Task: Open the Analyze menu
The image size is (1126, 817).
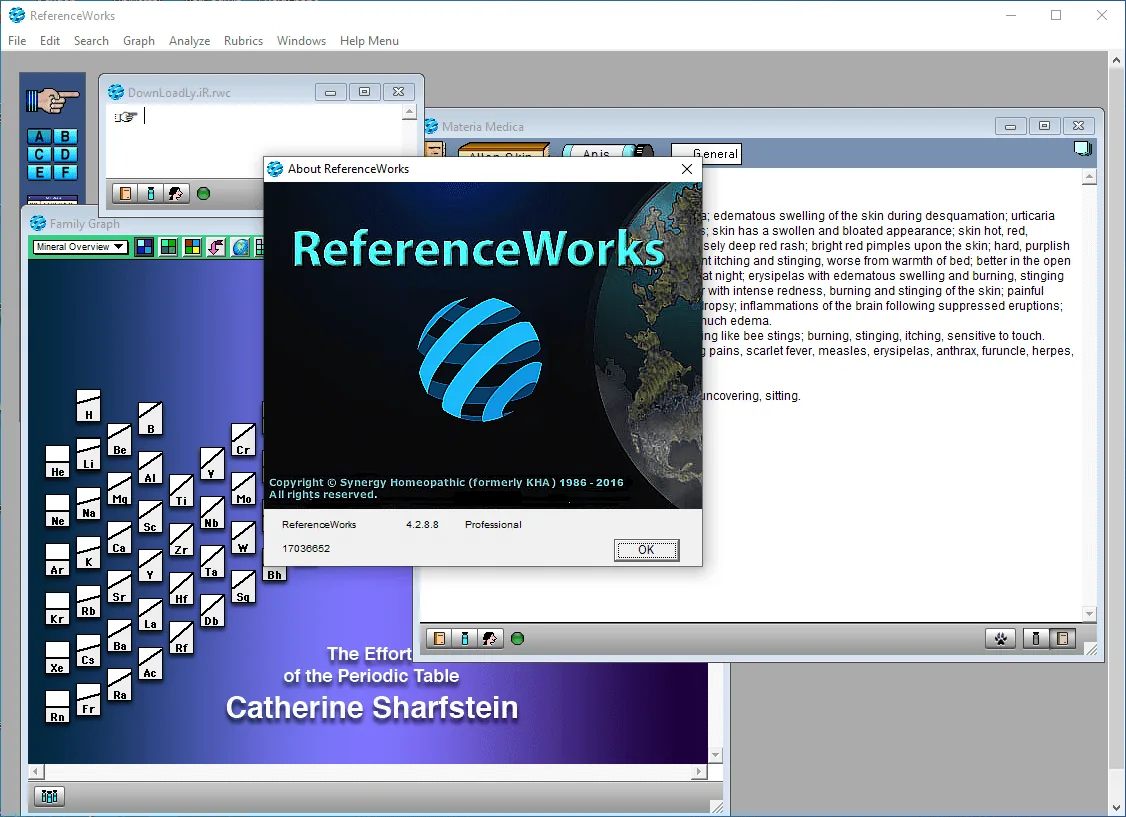Action: coord(190,41)
